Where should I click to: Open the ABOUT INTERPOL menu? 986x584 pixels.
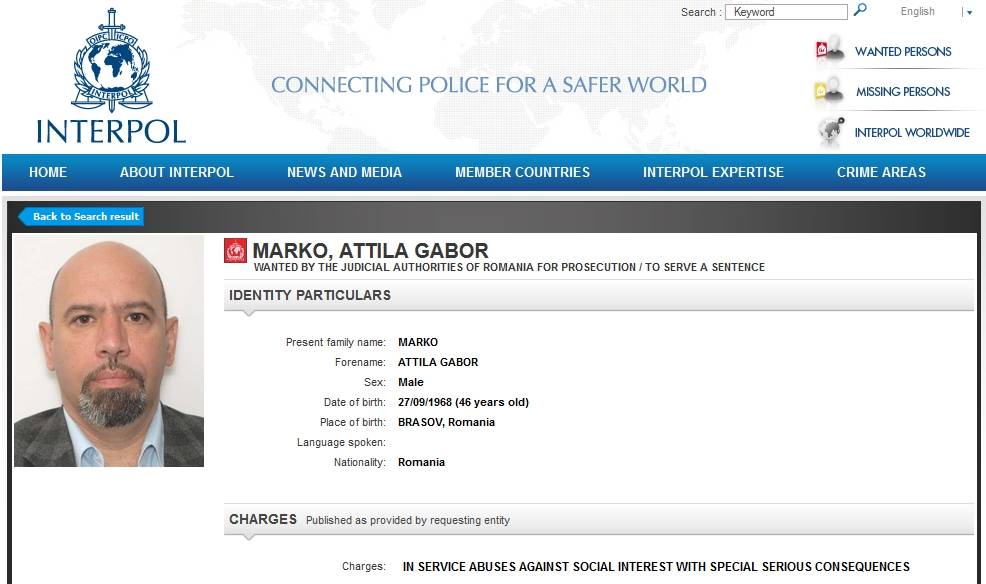coord(177,172)
